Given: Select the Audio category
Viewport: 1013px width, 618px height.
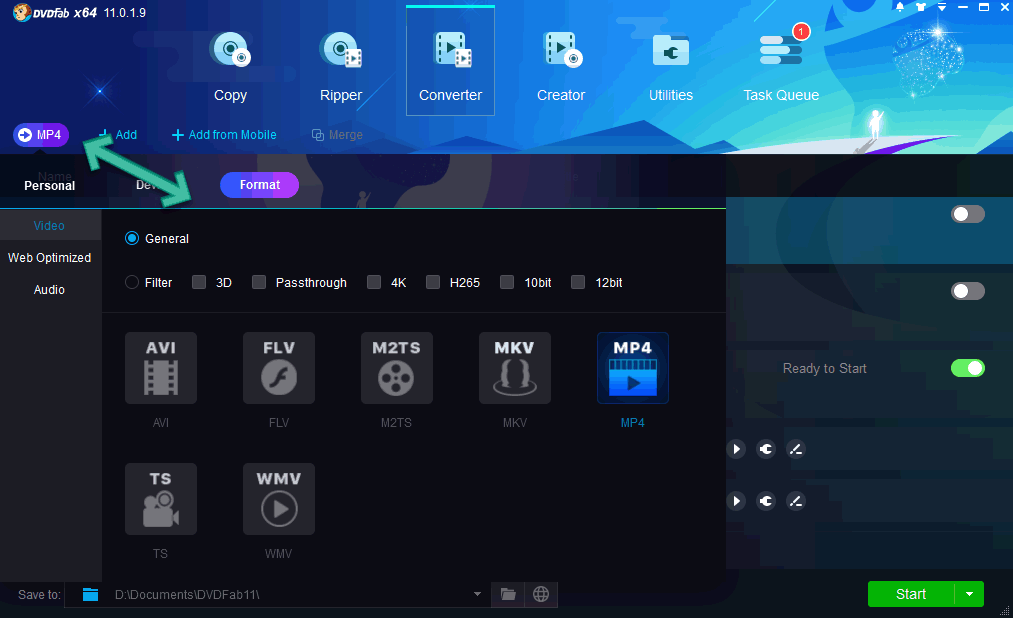Looking at the screenshot, I should pos(49,290).
